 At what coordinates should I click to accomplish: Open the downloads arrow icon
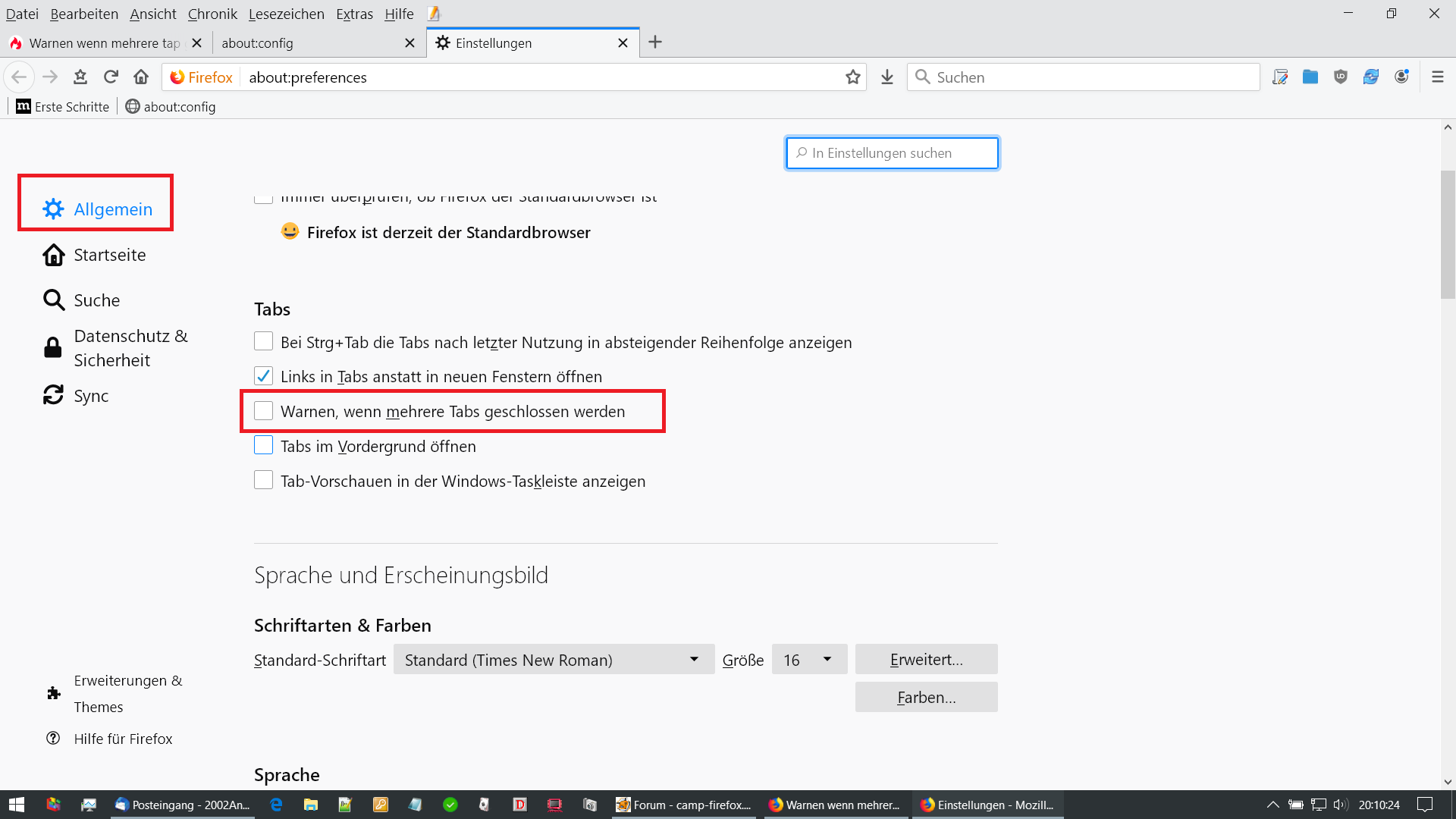coord(887,77)
